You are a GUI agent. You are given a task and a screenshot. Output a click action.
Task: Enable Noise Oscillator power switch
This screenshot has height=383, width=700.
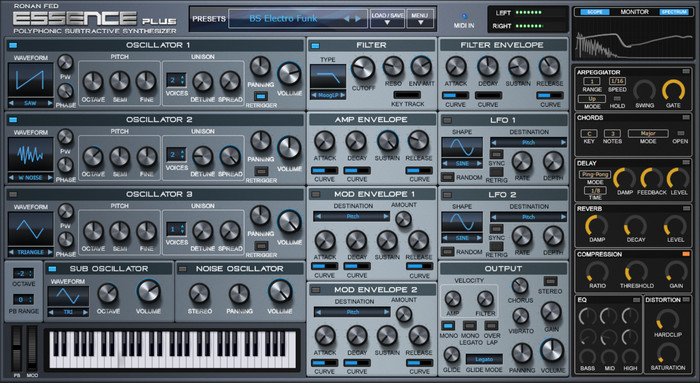[182, 269]
